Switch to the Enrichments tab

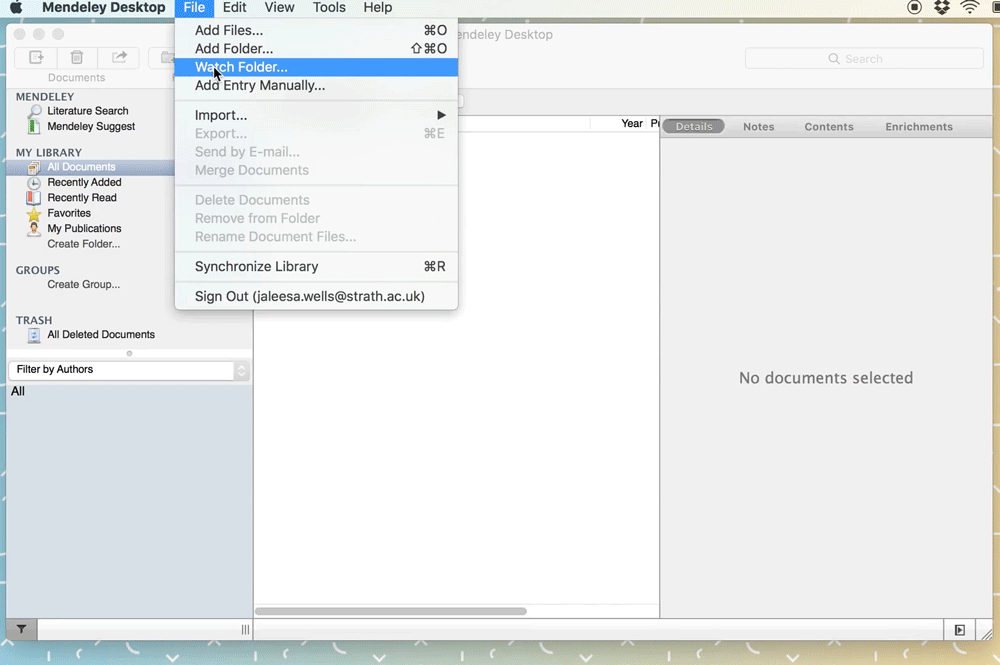pos(918,126)
